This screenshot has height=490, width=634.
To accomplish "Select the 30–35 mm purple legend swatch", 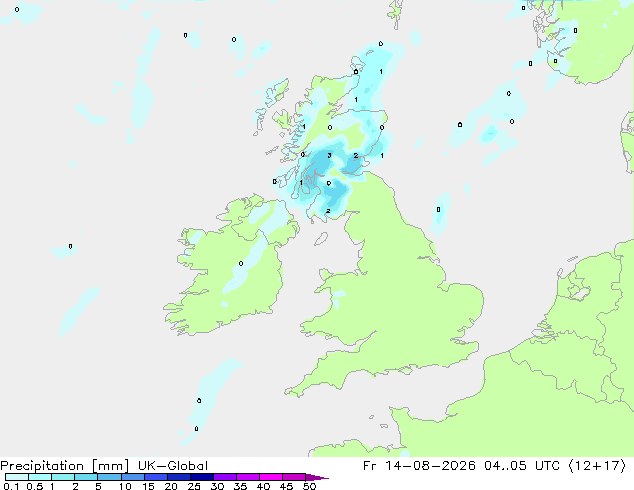I will point(224,477).
